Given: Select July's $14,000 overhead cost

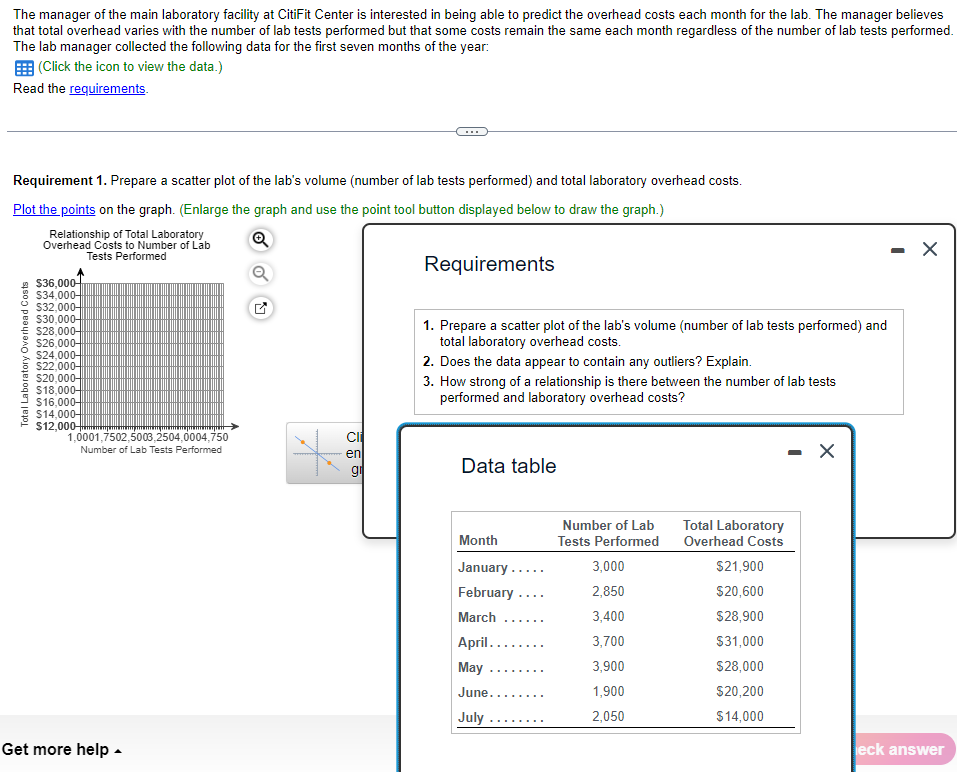Looking at the screenshot, I should pos(740,716).
